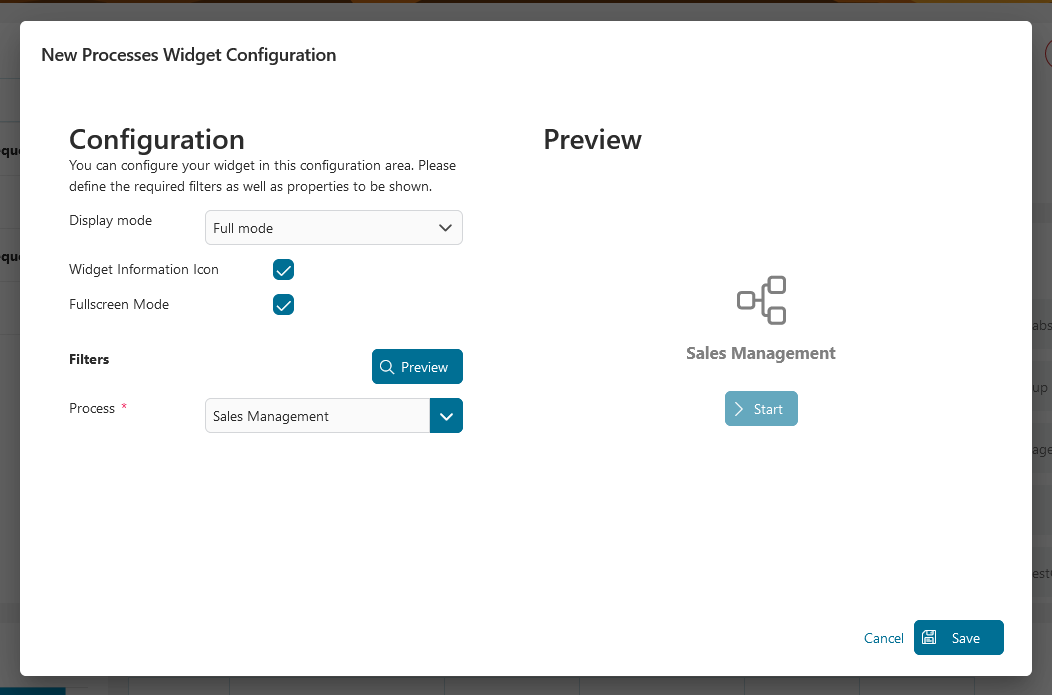Open the Display mode dropdown

pos(333,228)
